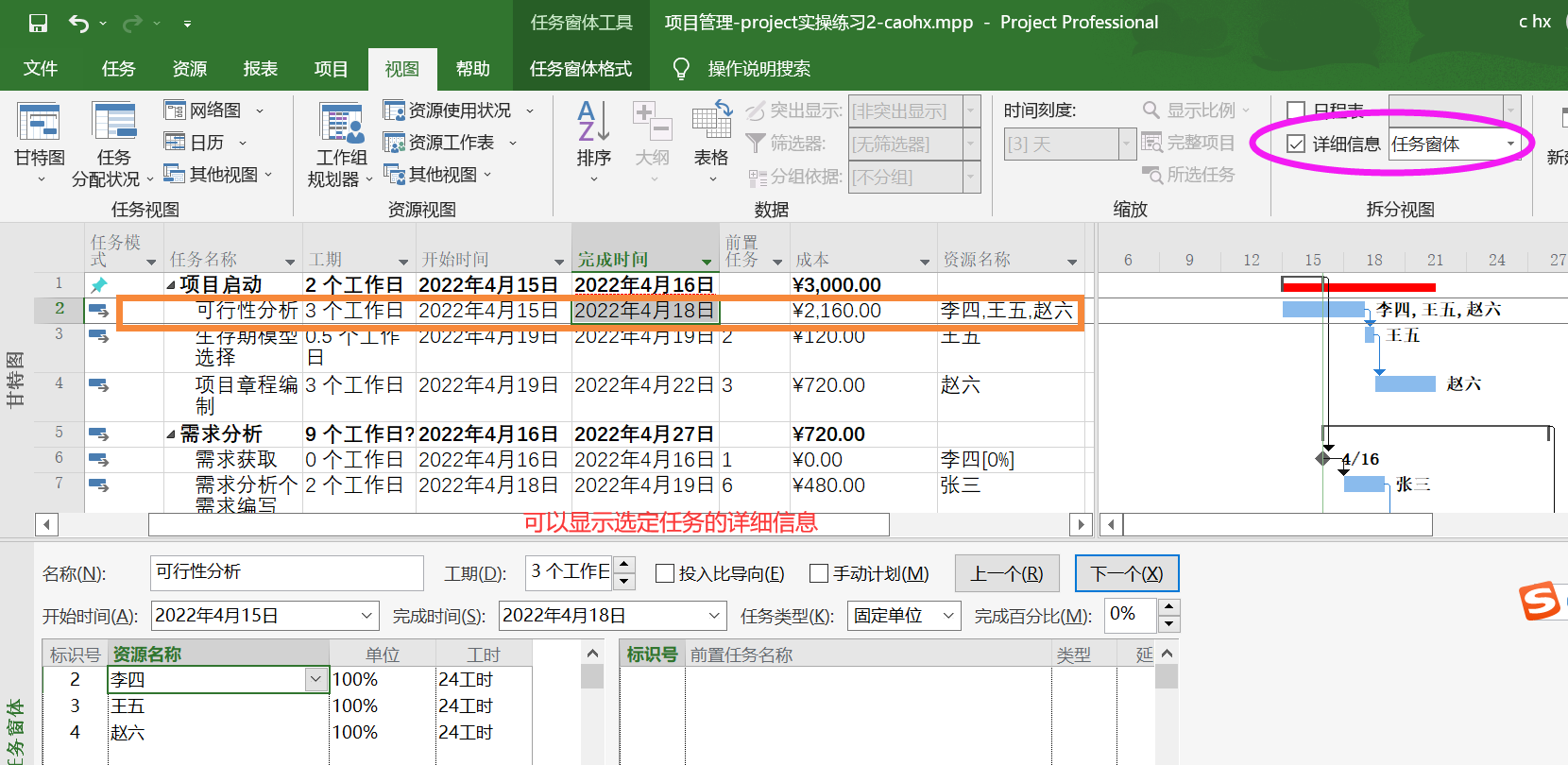Open the Task Usage (任务分配状况) icon

click(114, 123)
